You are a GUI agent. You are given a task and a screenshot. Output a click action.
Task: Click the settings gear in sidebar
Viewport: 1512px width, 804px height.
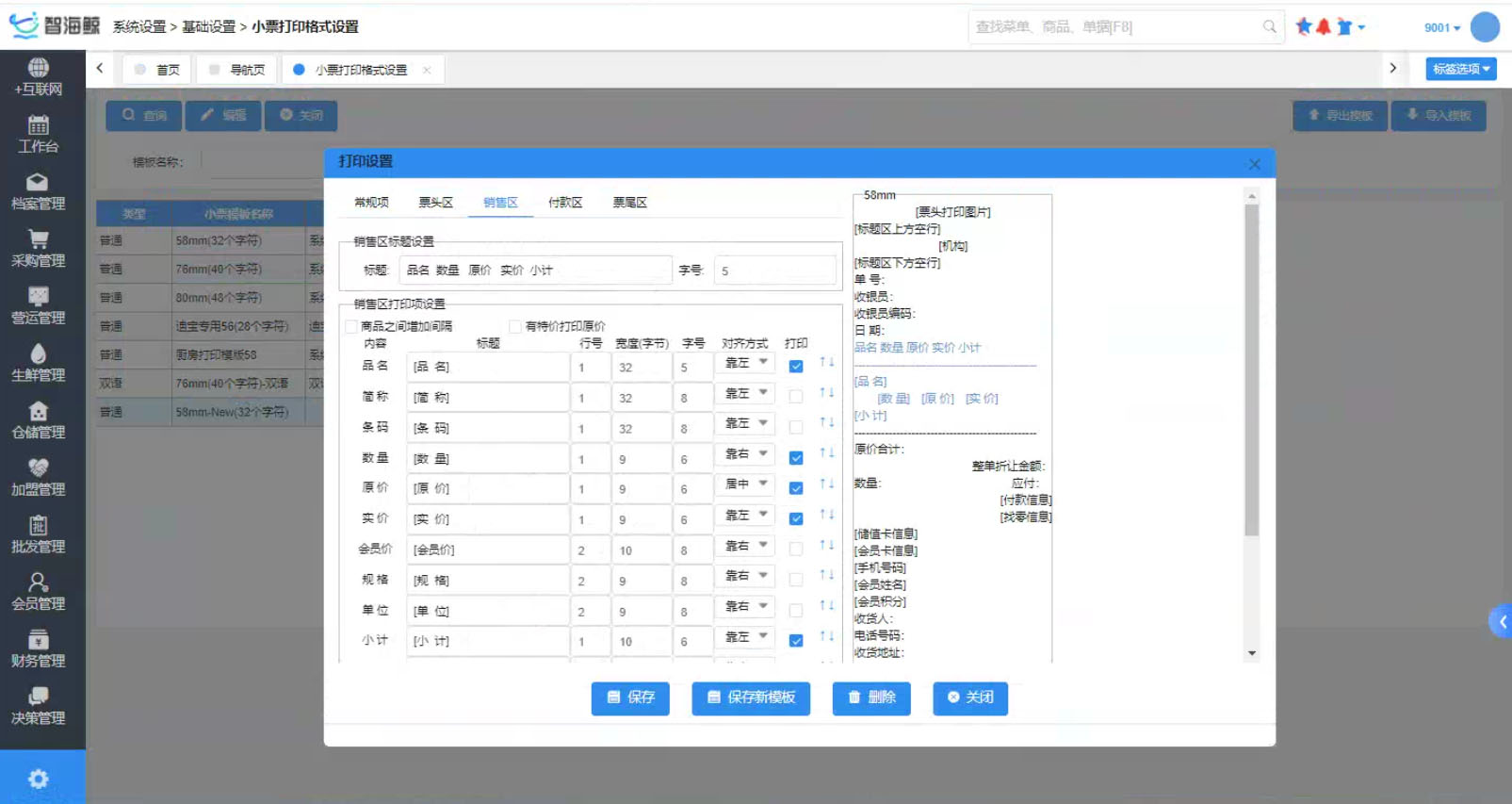tap(39, 779)
